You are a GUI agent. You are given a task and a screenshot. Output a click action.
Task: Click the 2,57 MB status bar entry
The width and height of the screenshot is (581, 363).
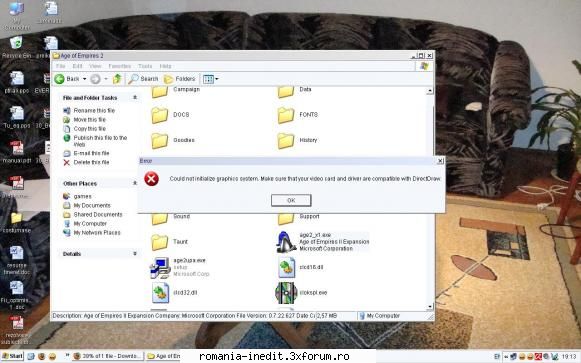[328, 316]
